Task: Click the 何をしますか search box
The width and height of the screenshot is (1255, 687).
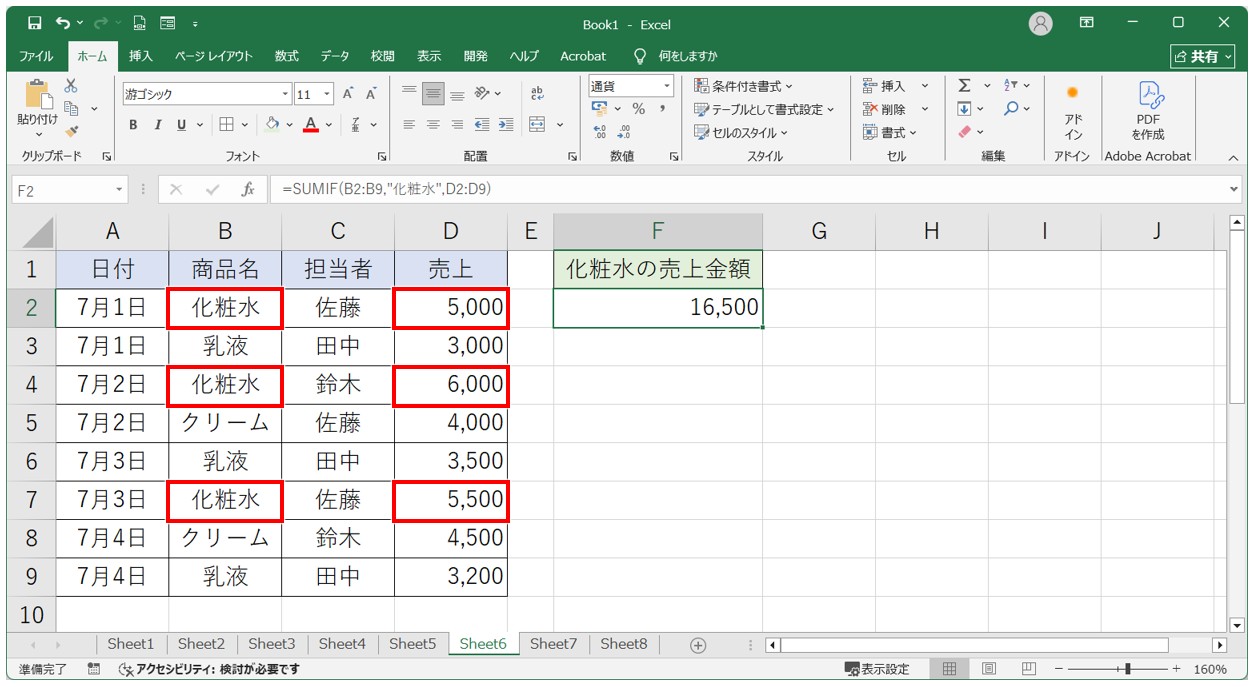Action: click(x=688, y=56)
